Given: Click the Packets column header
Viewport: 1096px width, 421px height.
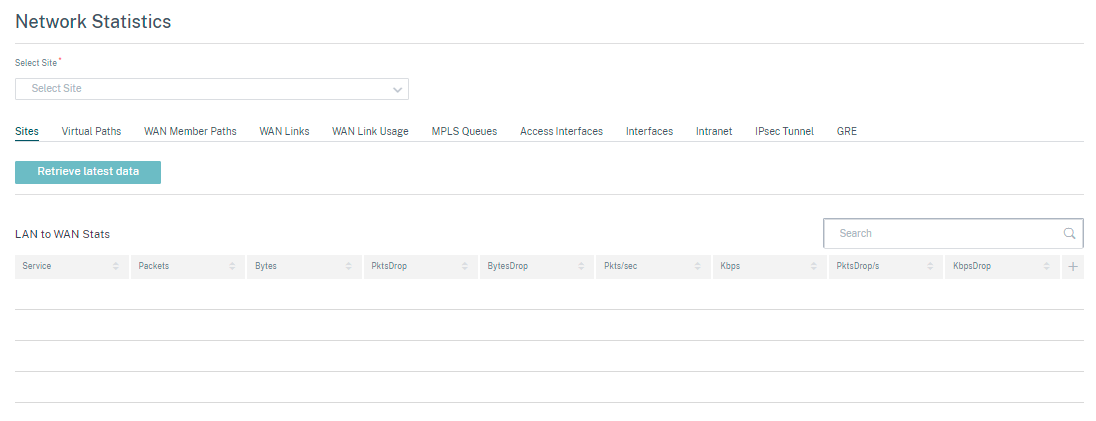Looking at the screenshot, I should tap(188, 266).
